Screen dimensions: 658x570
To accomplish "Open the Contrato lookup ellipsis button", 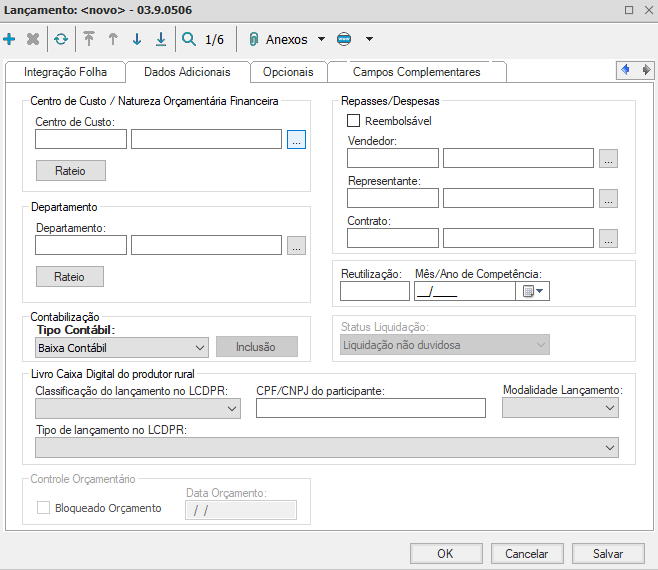I will (608, 238).
